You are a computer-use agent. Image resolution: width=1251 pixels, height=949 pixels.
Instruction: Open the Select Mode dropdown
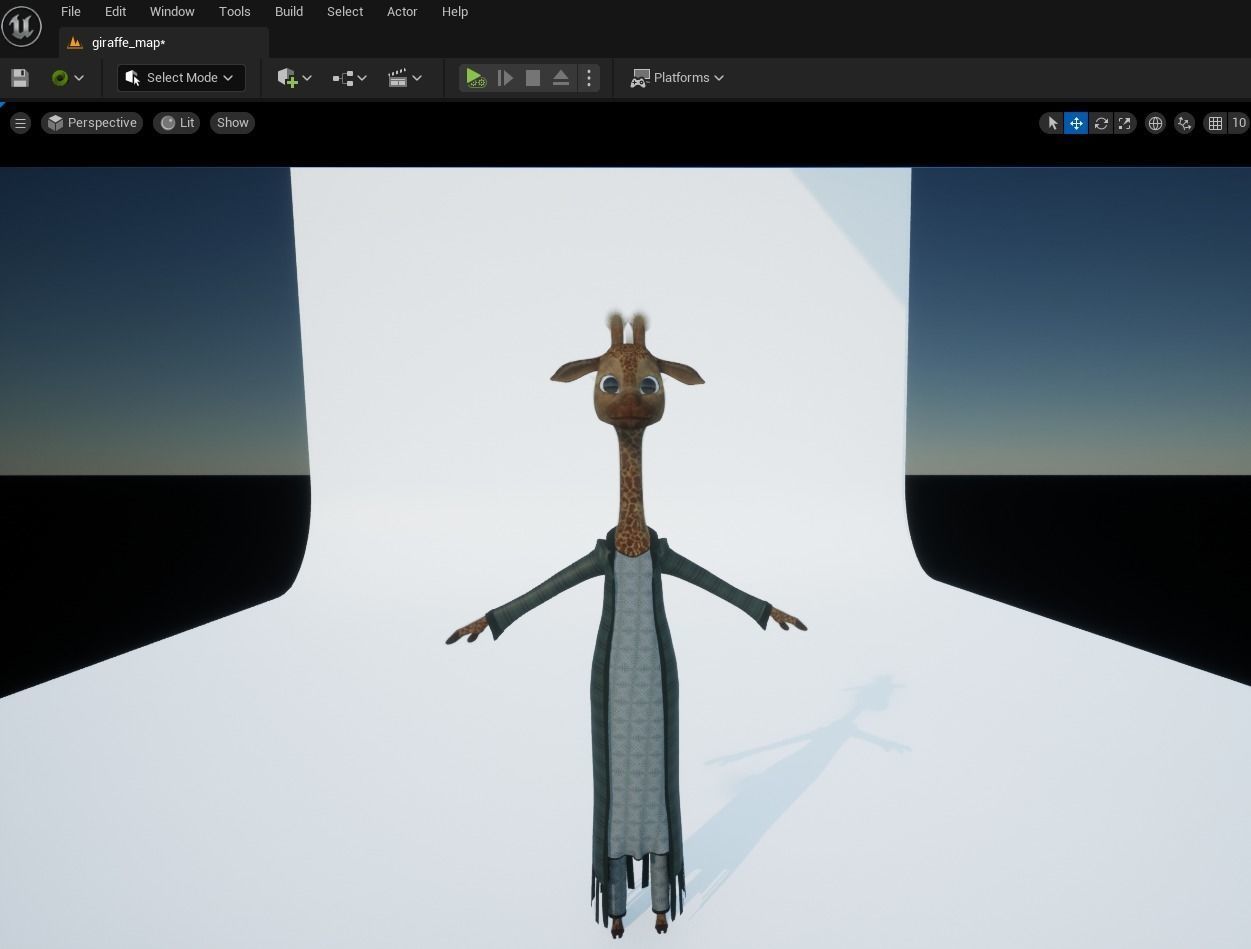(x=181, y=78)
